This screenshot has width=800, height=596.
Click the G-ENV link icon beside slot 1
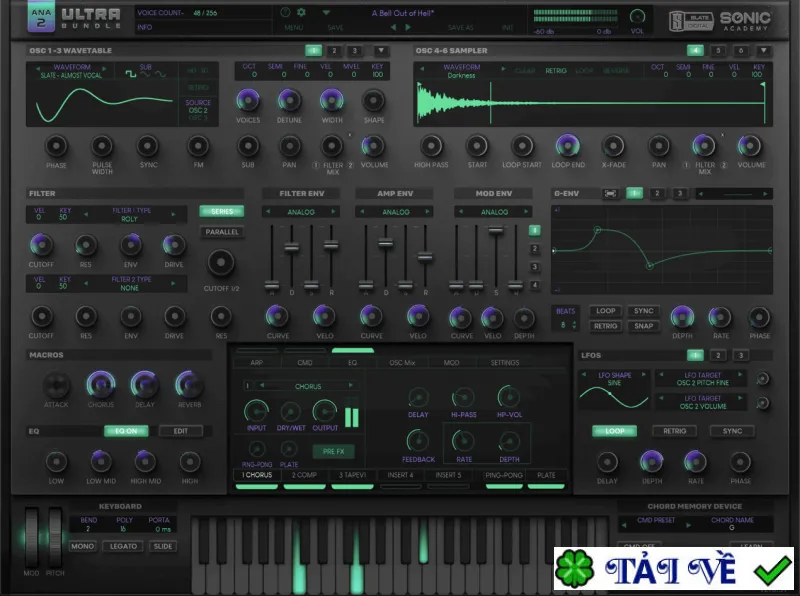click(x=610, y=193)
